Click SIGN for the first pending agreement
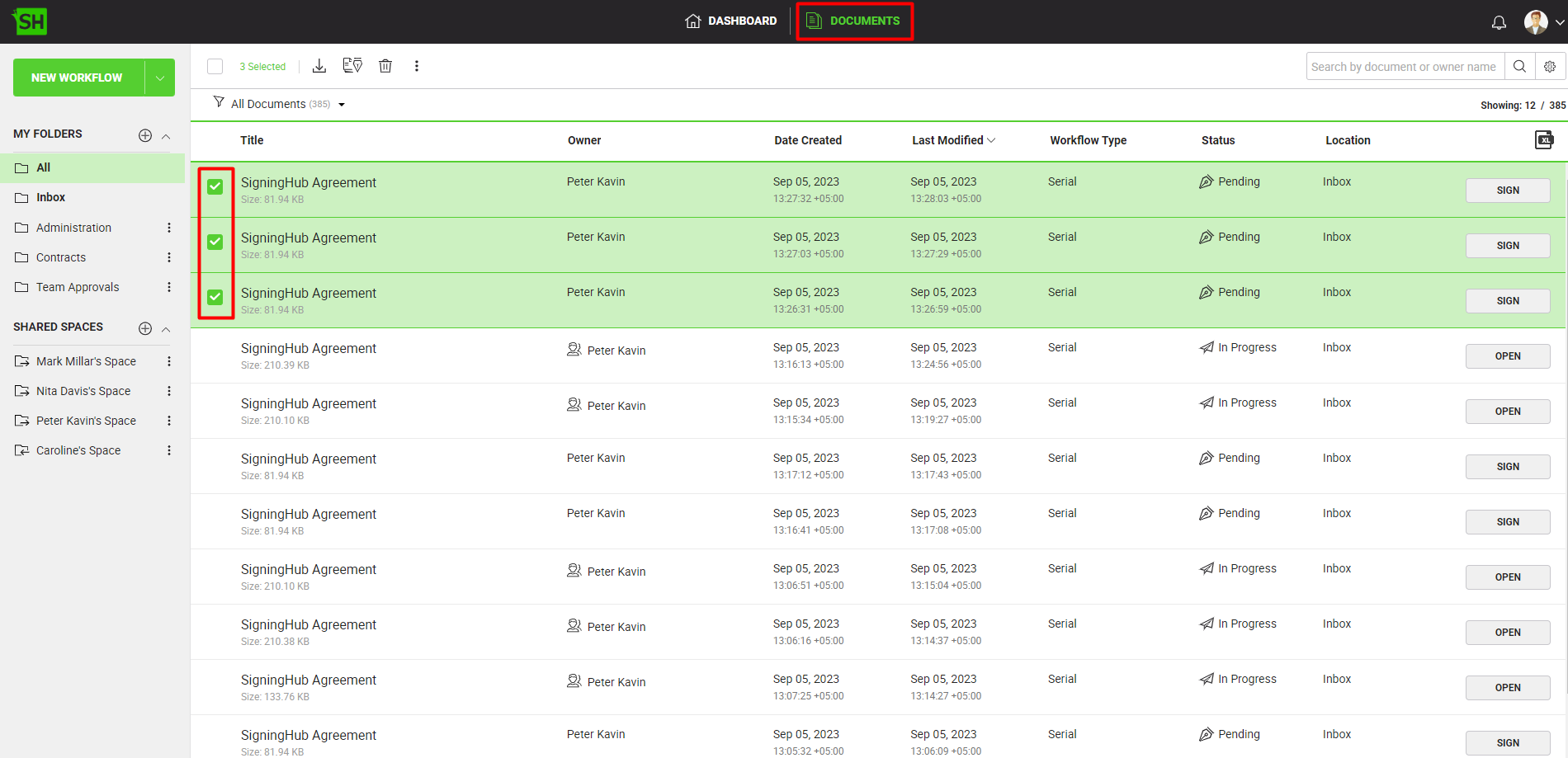 [x=1507, y=191]
